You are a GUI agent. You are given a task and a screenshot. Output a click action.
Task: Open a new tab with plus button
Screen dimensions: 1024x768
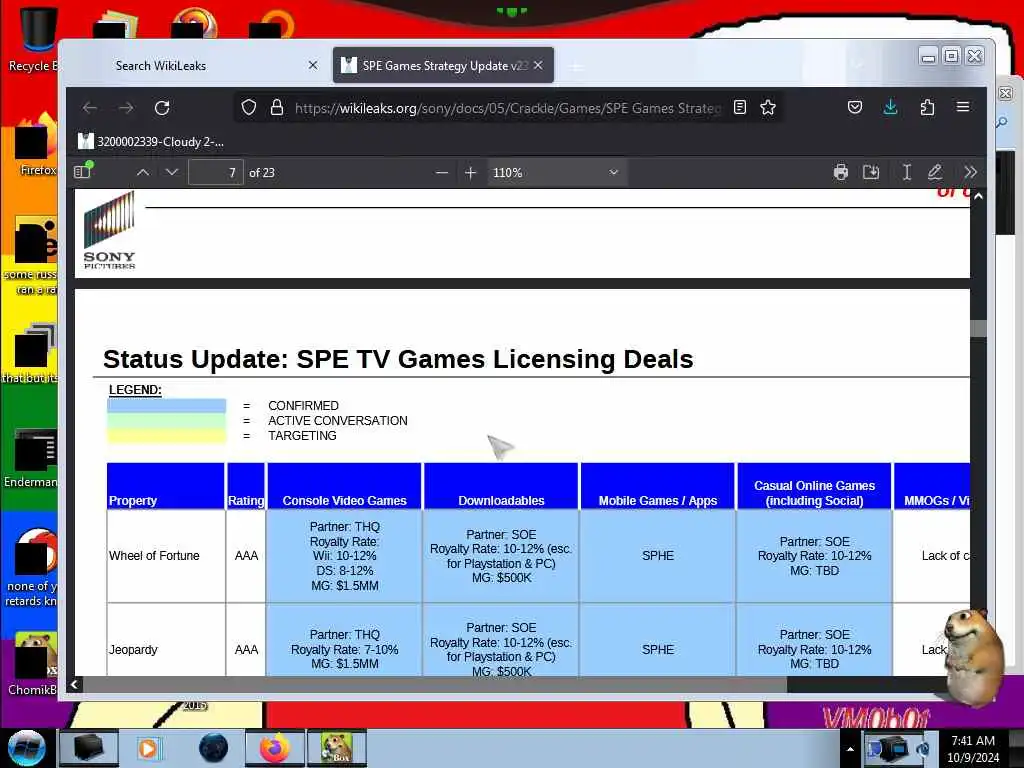576,67
